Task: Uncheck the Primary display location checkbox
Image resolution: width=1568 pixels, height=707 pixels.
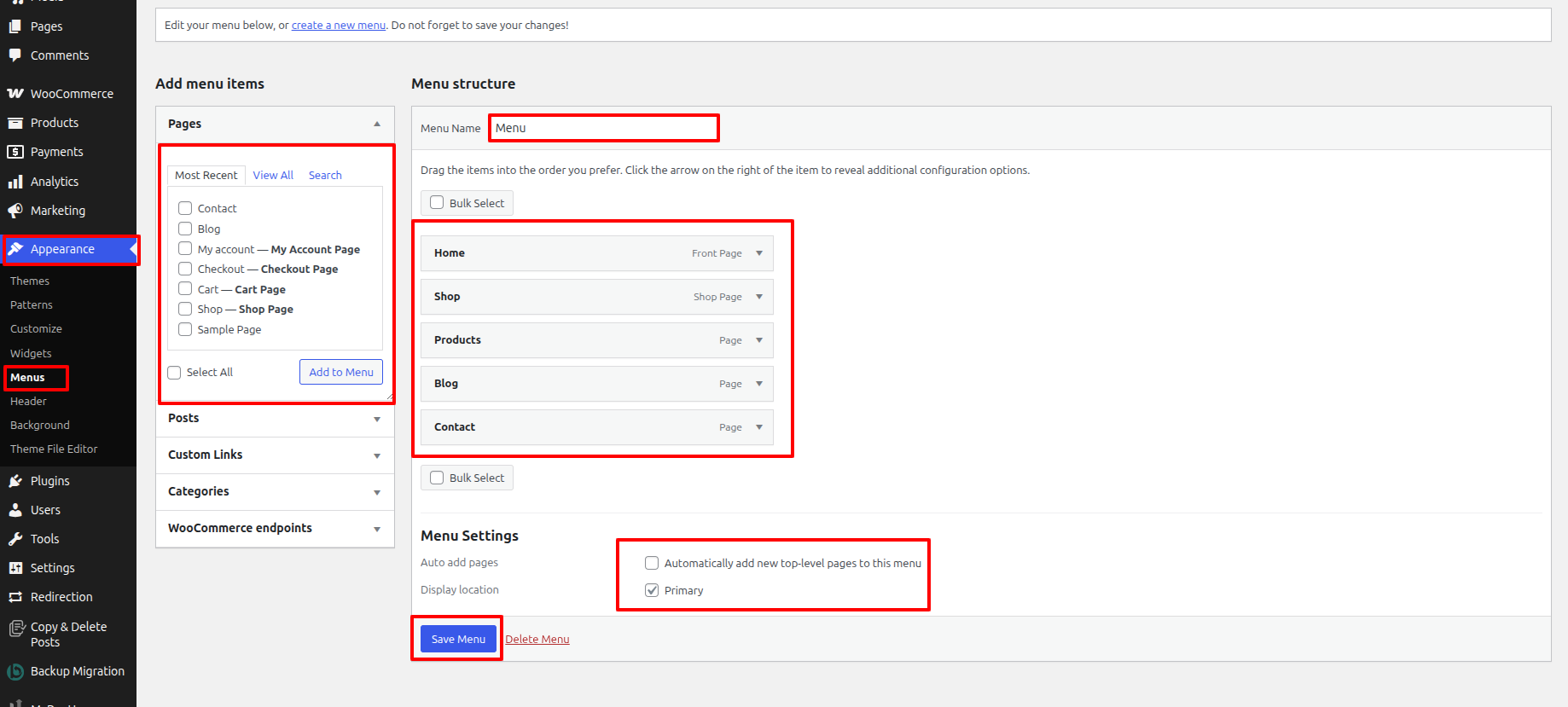Action: click(652, 590)
